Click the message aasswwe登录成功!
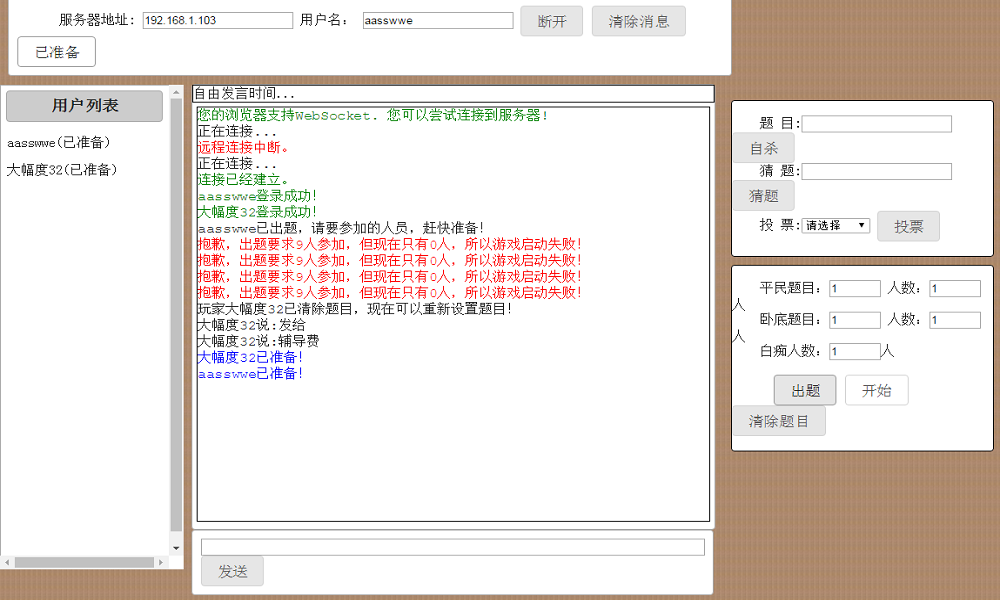The width and height of the screenshot is (1000, 600). point(257,196)
